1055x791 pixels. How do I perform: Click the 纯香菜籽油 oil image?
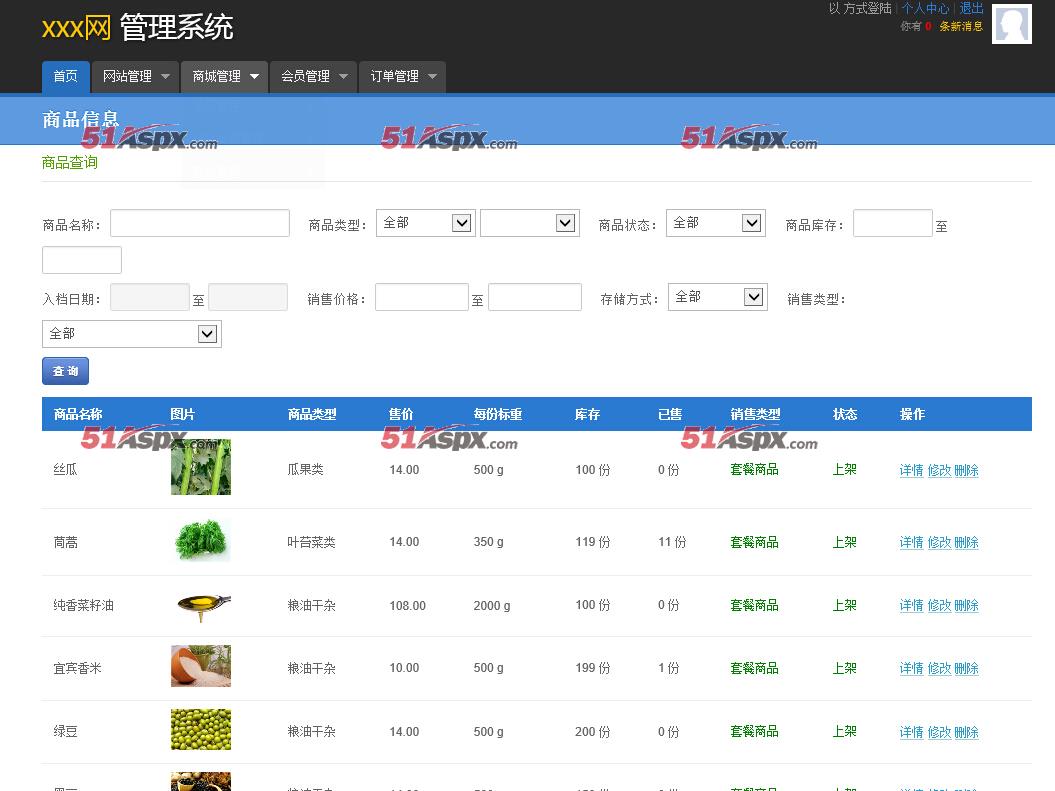[201, 605]
